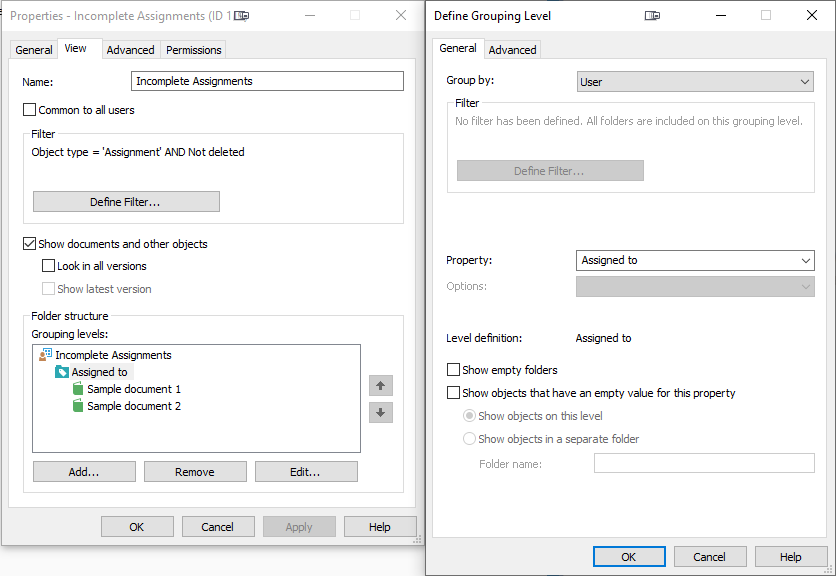Open the Property dropdown showing Assigned to
This screenshot has width=836, height=576.
click(x=695, y=260)
